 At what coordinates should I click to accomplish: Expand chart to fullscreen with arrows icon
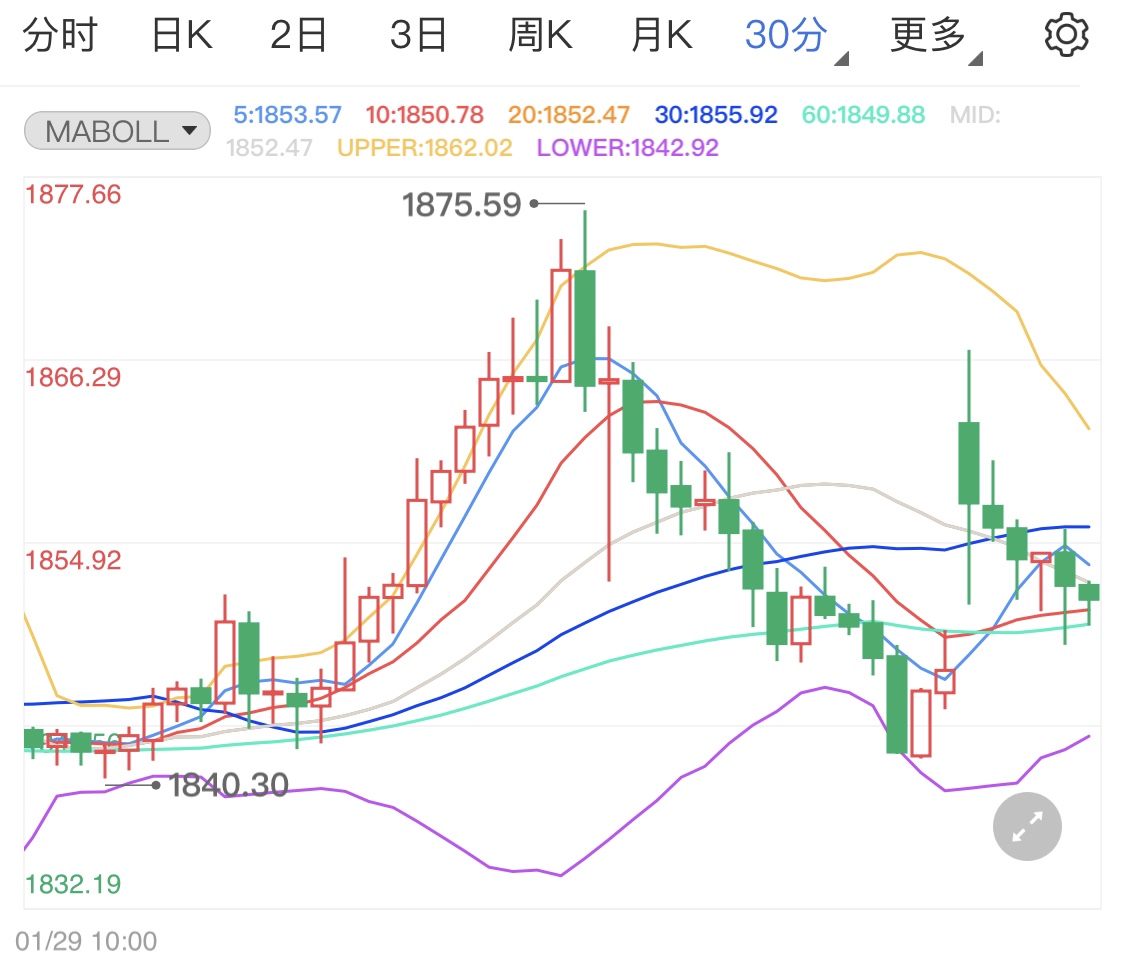1027,826
